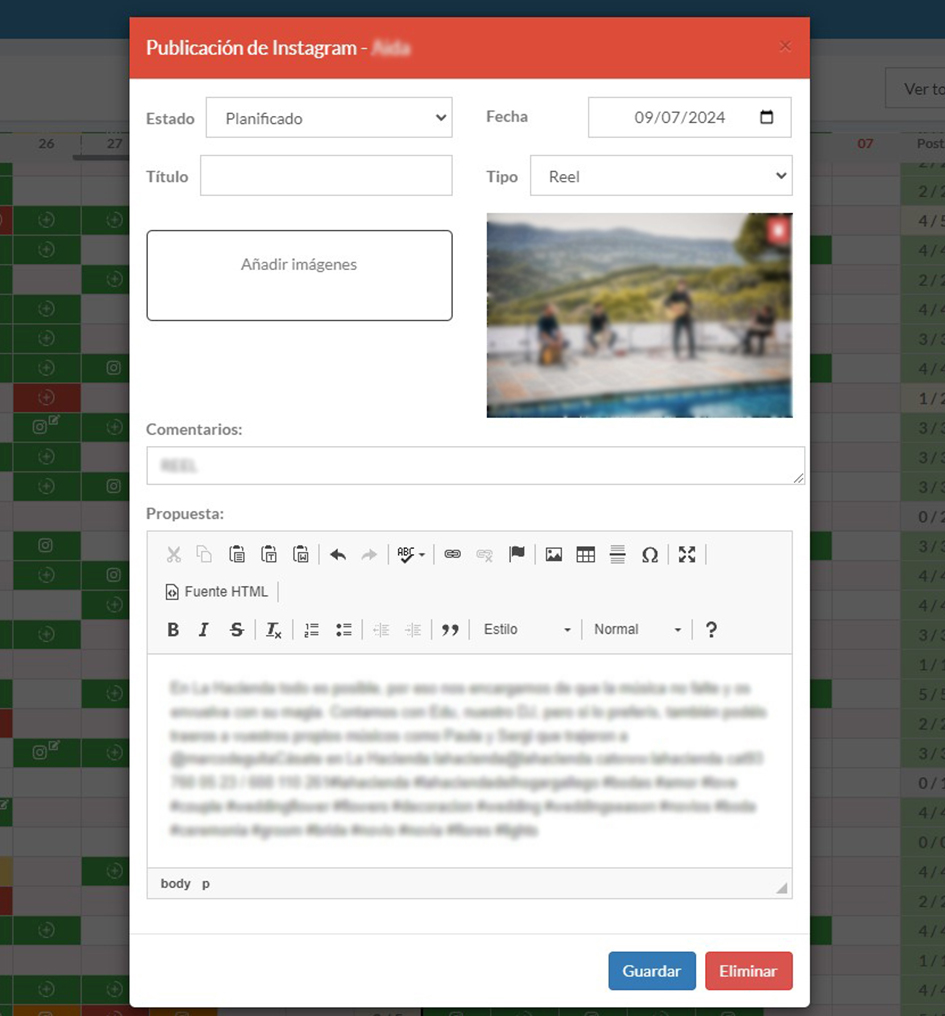This screenshot has width=945, height=1016.
Task: Insert an anchor using the flag icon
Action: 516,554
